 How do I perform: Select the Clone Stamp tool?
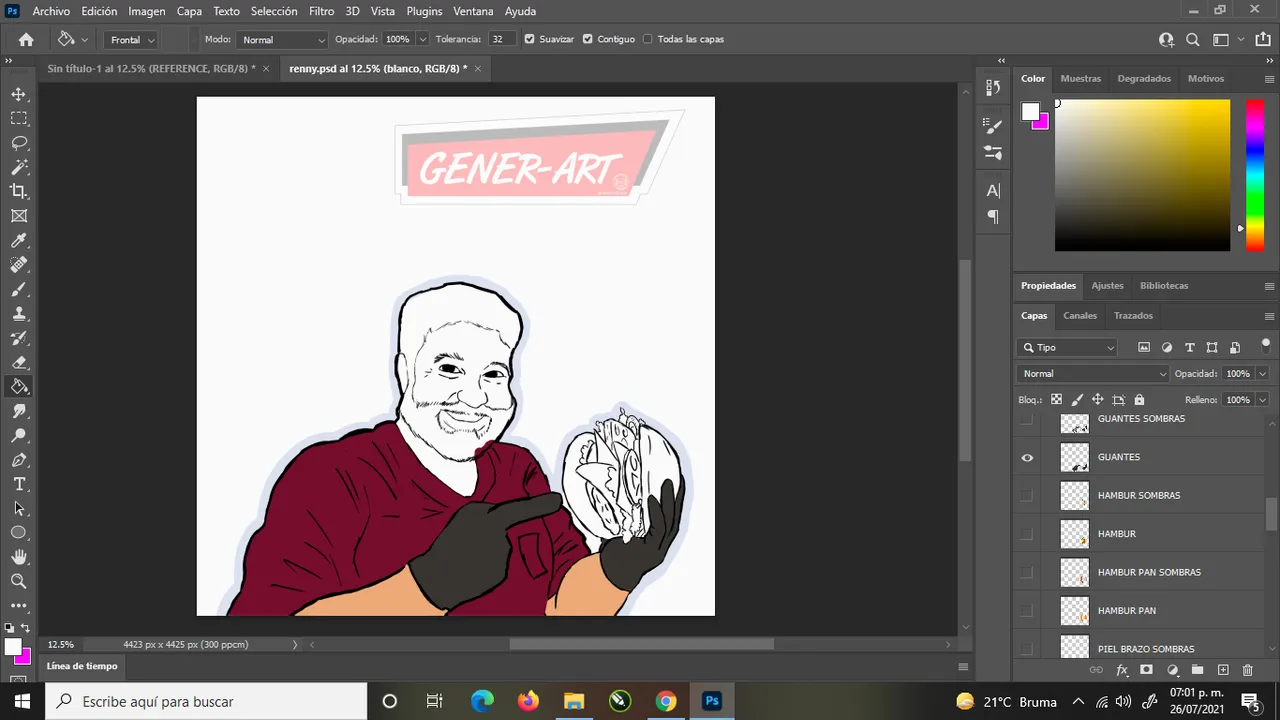point(19,313)
